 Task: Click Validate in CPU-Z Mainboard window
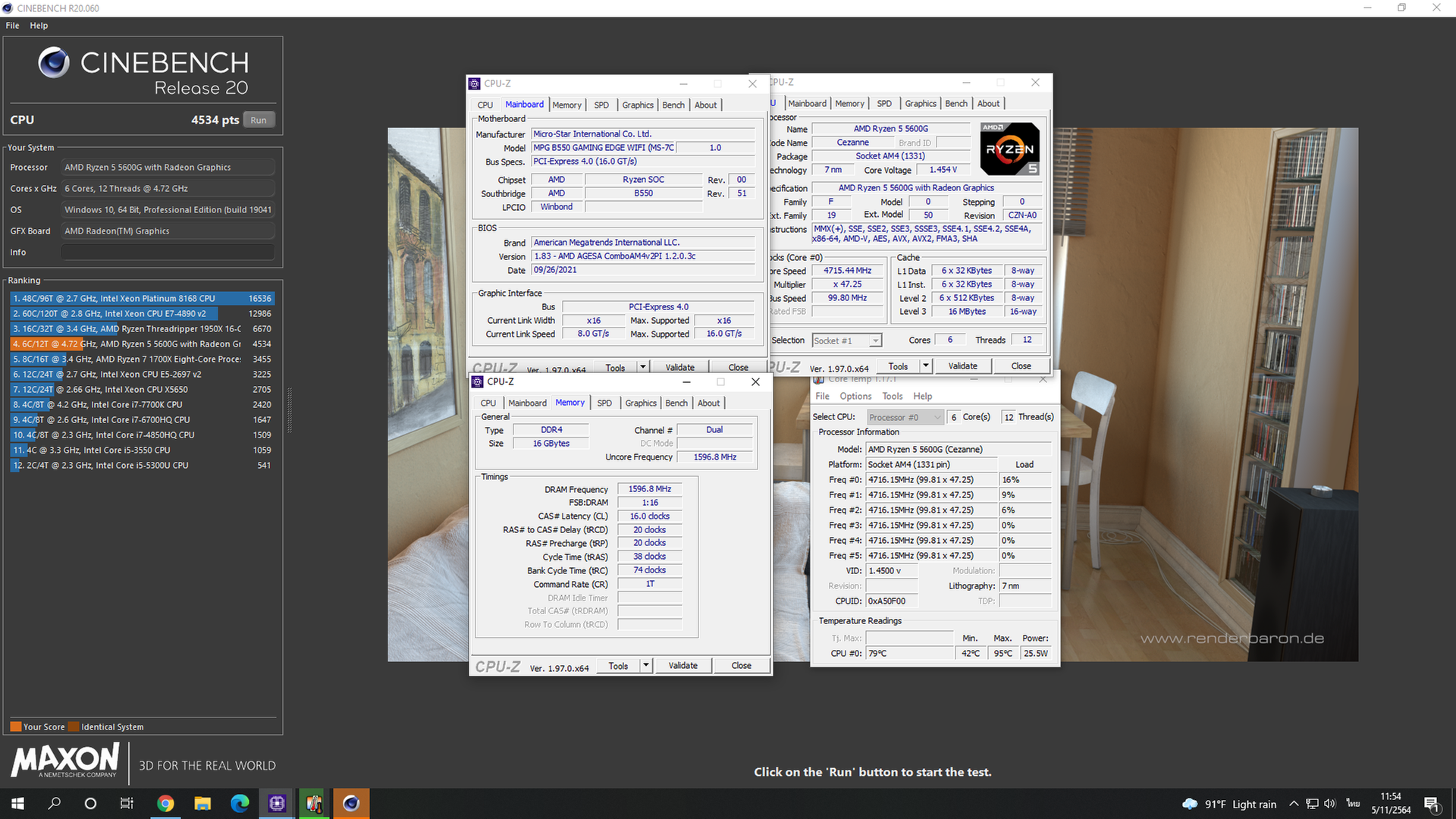coord(679,367)
